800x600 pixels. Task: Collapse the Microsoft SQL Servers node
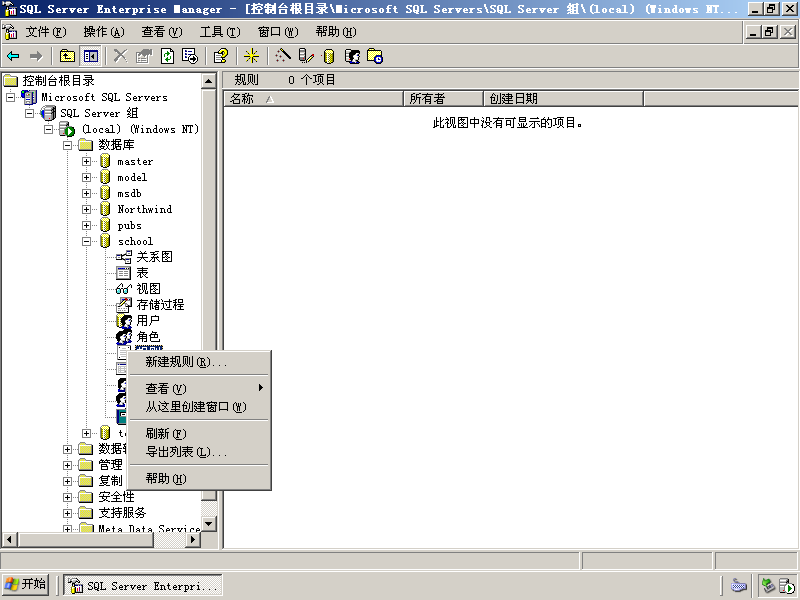pyautogui.click(x=10, y=97)
